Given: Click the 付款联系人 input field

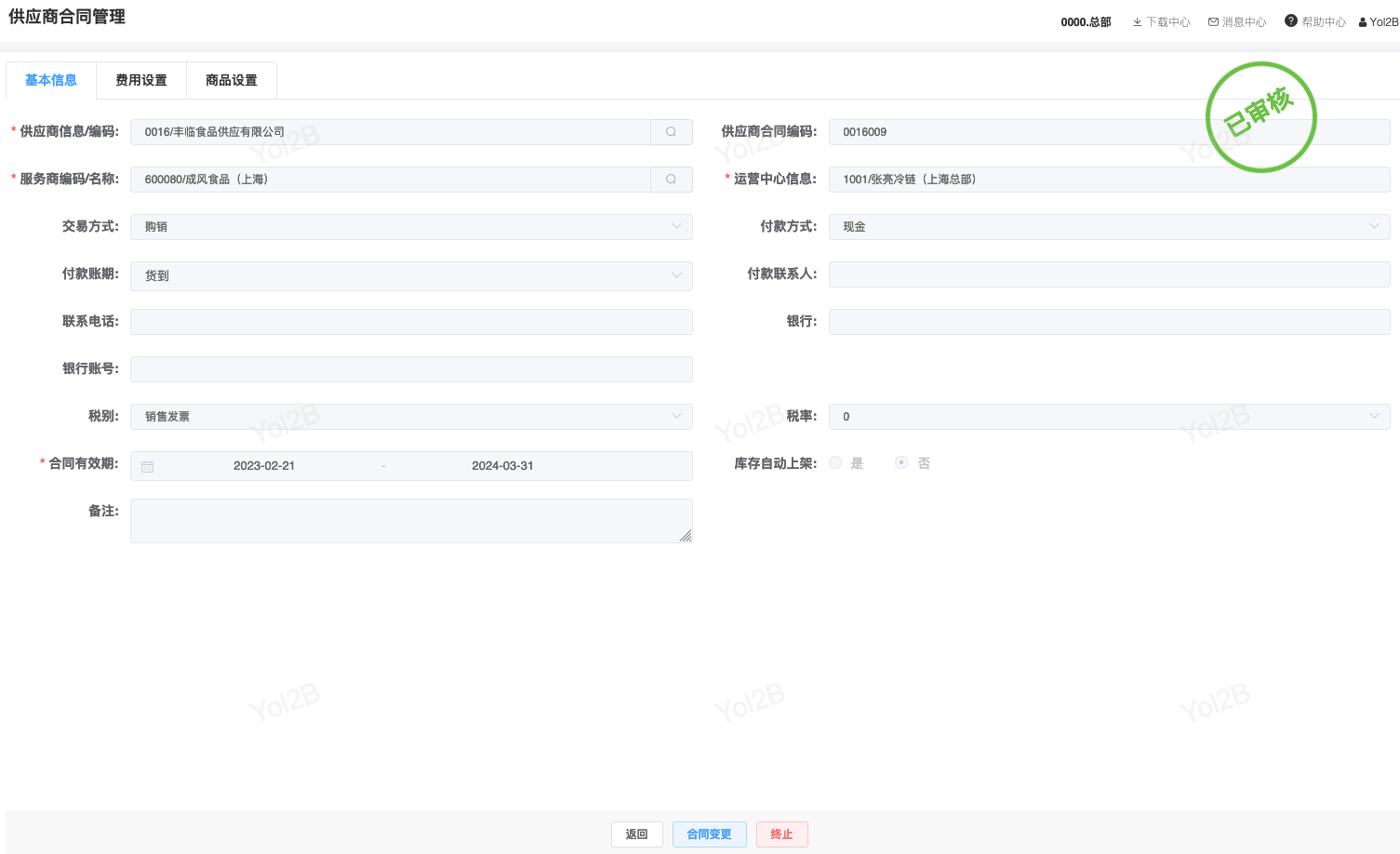Looking at the screenshot, I should (x=1109, y=274).
